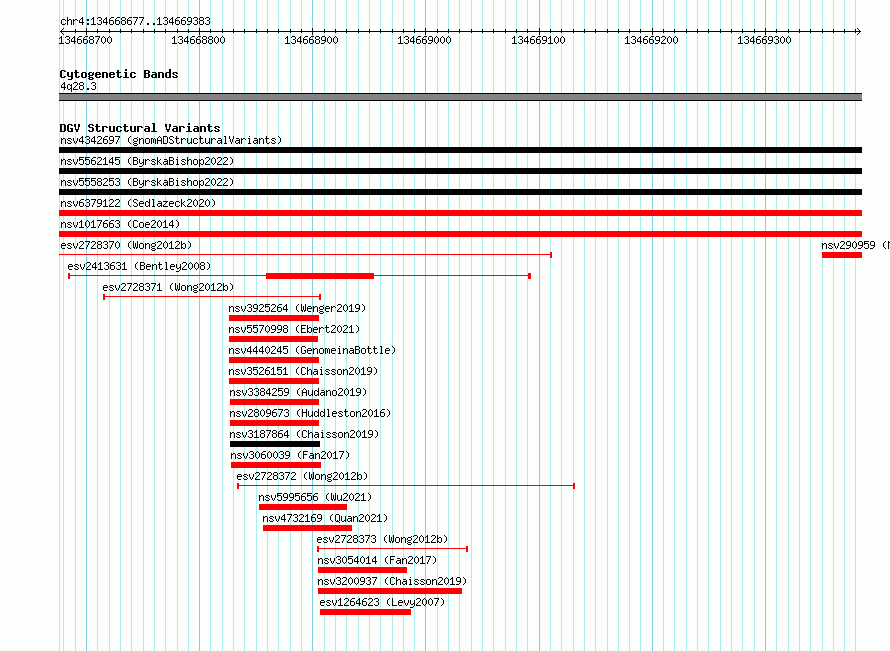
Task: Select the nsv3925264 Wenger2019 label
Action: point(297,308)
